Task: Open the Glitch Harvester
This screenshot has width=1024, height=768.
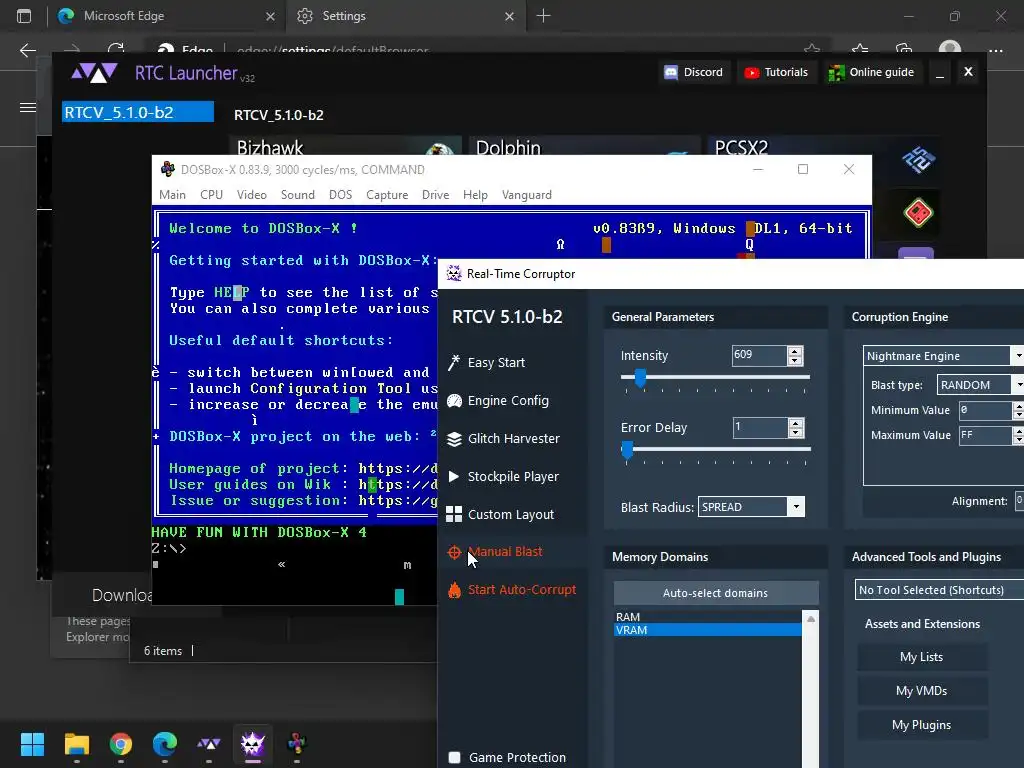Action: point(504,438)
